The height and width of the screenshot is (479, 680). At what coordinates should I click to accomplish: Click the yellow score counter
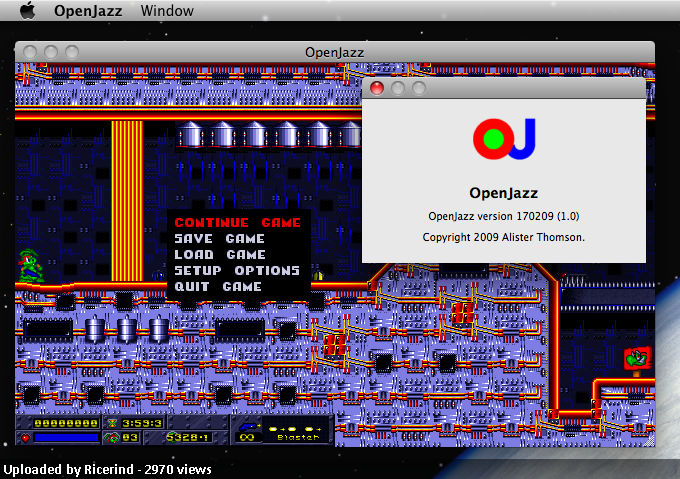(65, 423)
